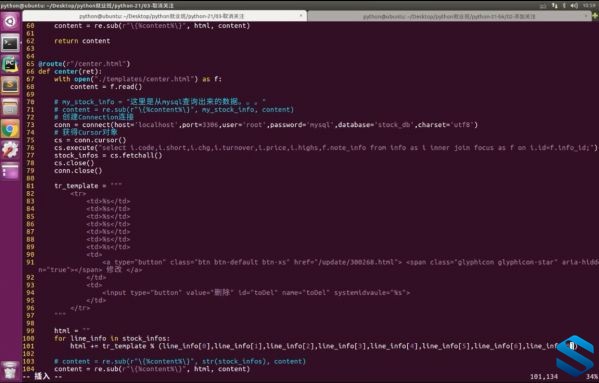Viewport: 599px width, 383px height.
Task: Click the @route decorator on line 65
Action: 84,64
